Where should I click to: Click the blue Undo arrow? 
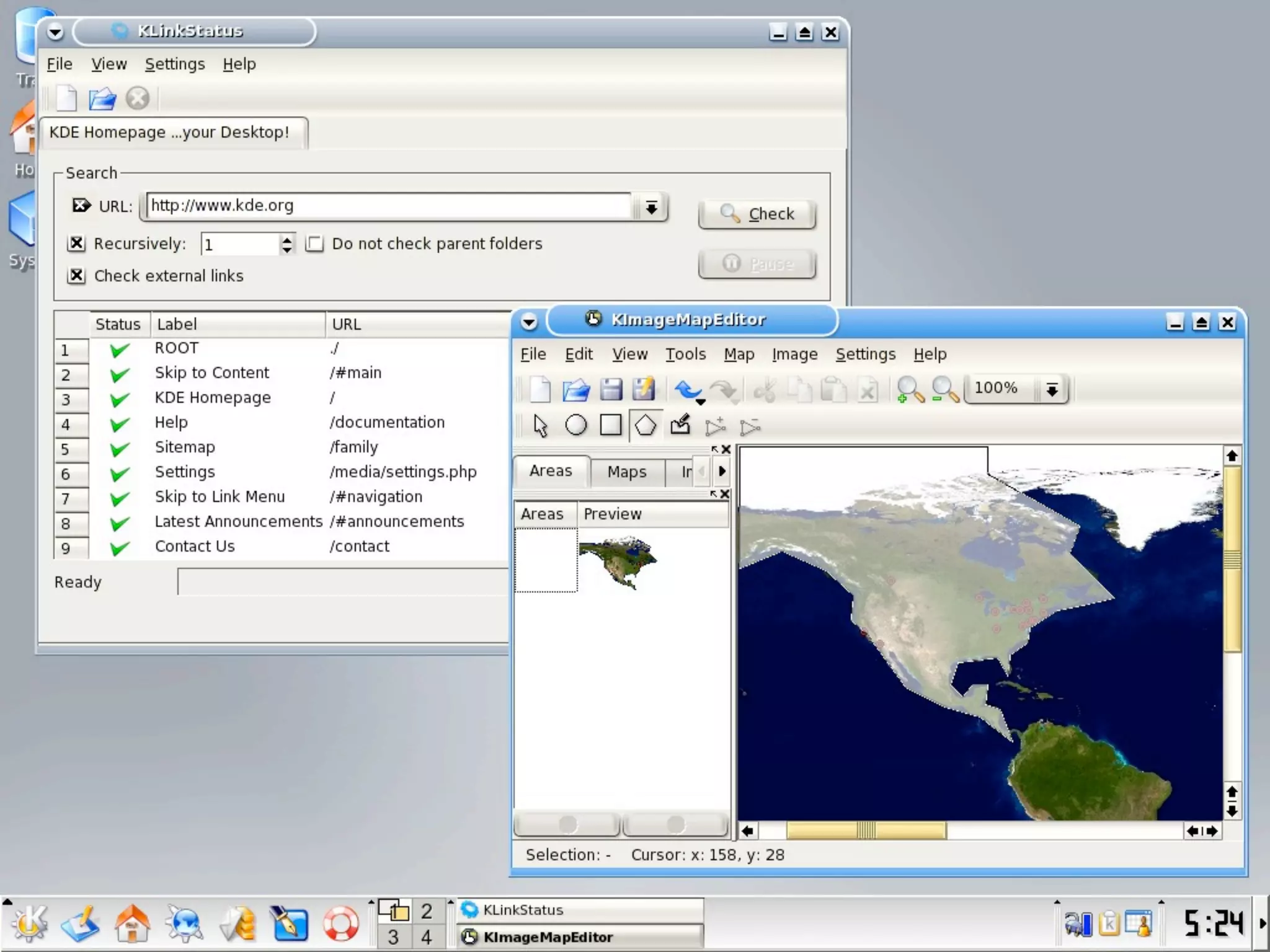click(688, 389)
